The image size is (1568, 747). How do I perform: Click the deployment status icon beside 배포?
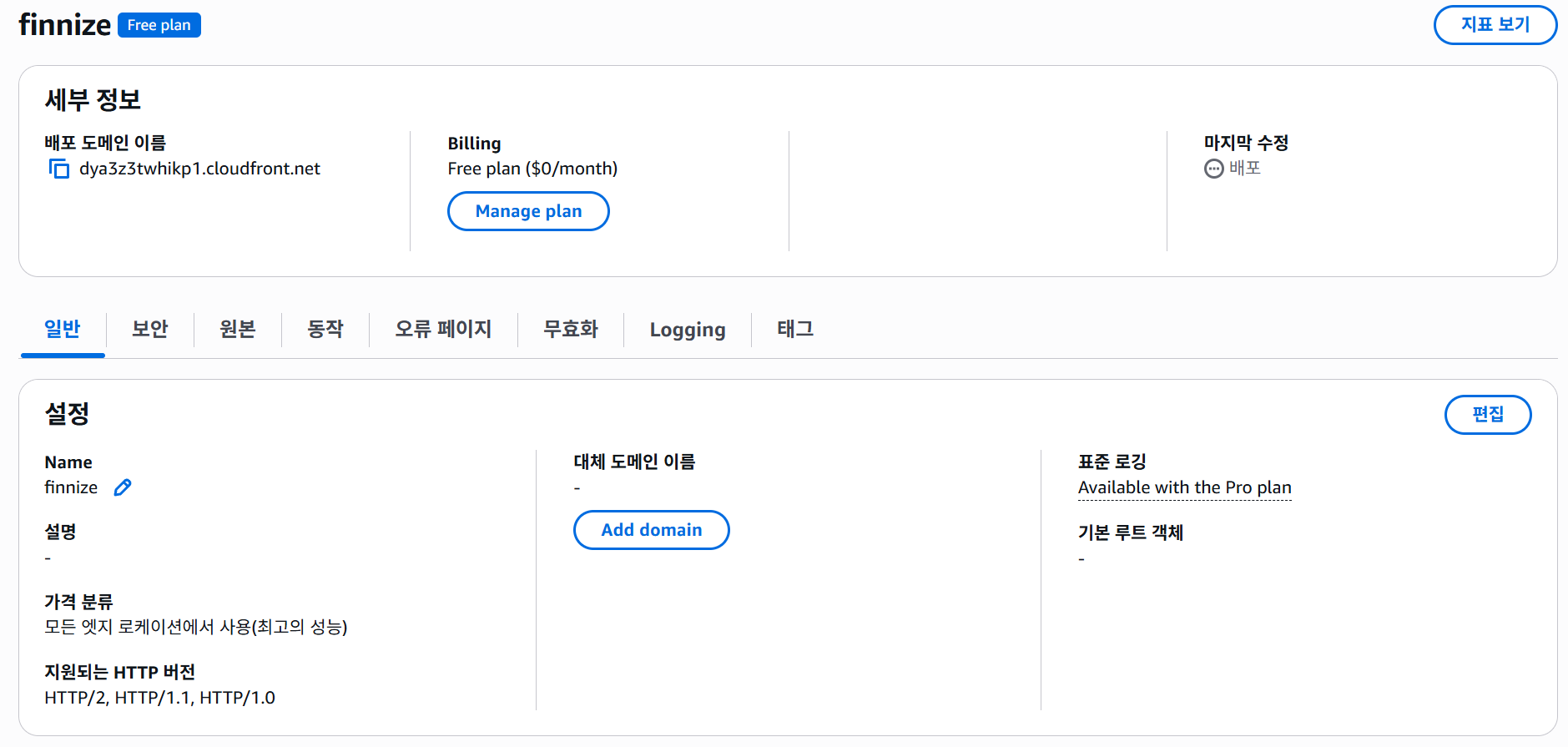click(1213, 169)
